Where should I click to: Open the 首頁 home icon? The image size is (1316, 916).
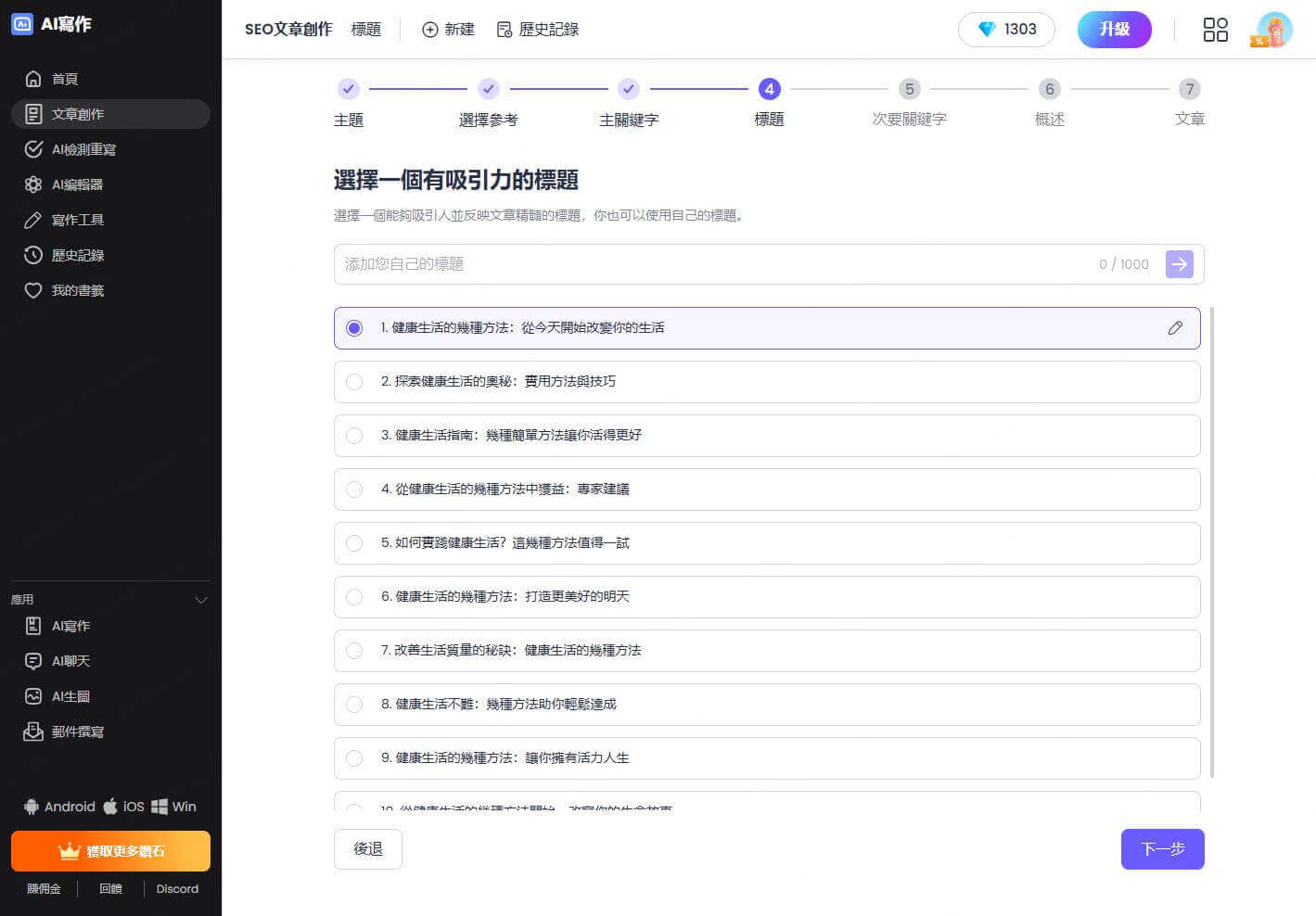[x=33, y=79]
